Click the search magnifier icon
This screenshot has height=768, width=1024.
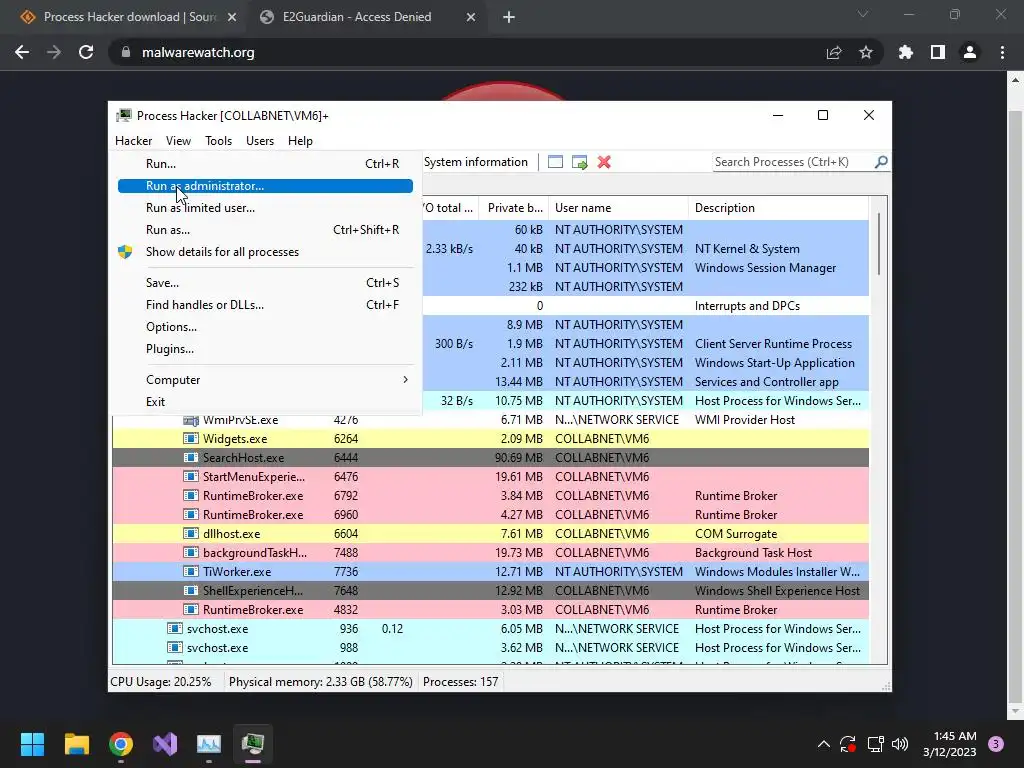(881, 161)
